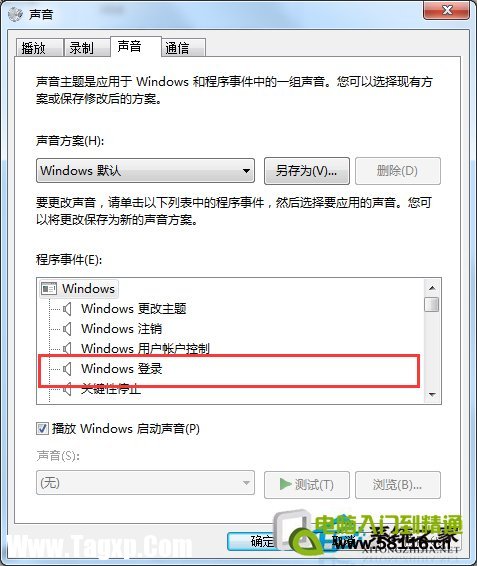Click the sound dialog title bar icon
This screenshot has height=566, width=477.
(x=15, y=14)
